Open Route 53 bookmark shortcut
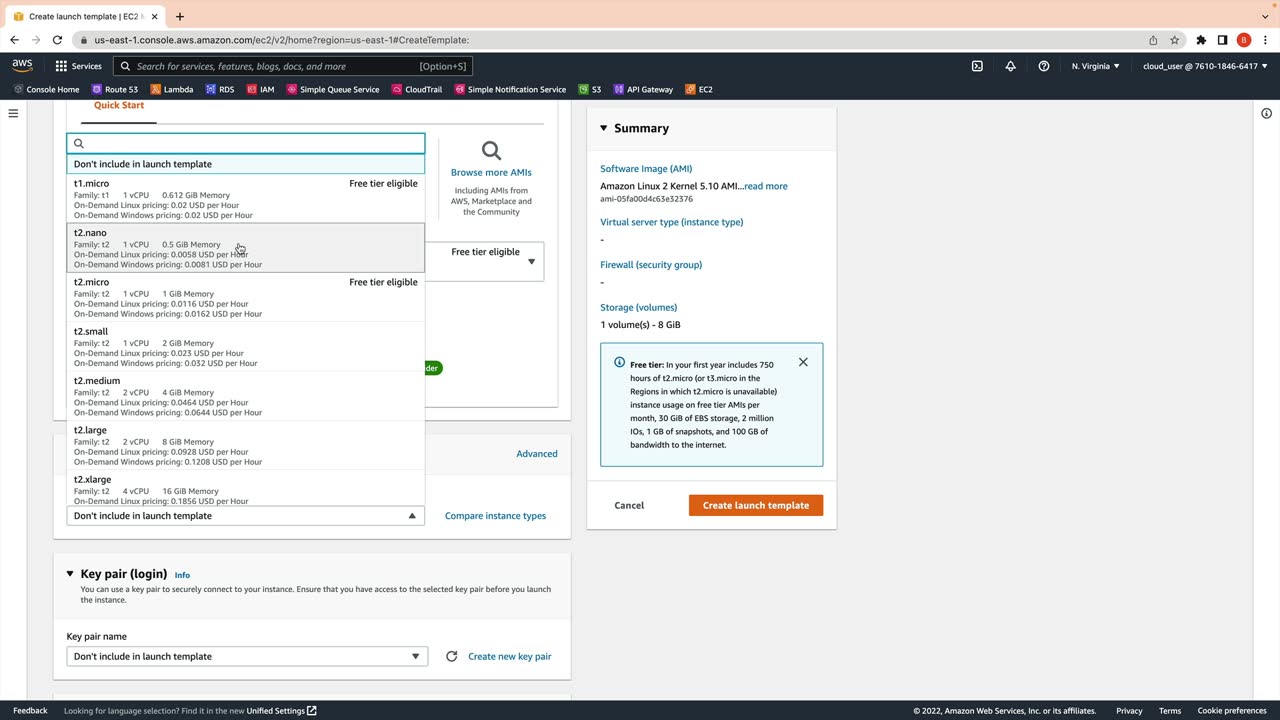 point(114,89)
